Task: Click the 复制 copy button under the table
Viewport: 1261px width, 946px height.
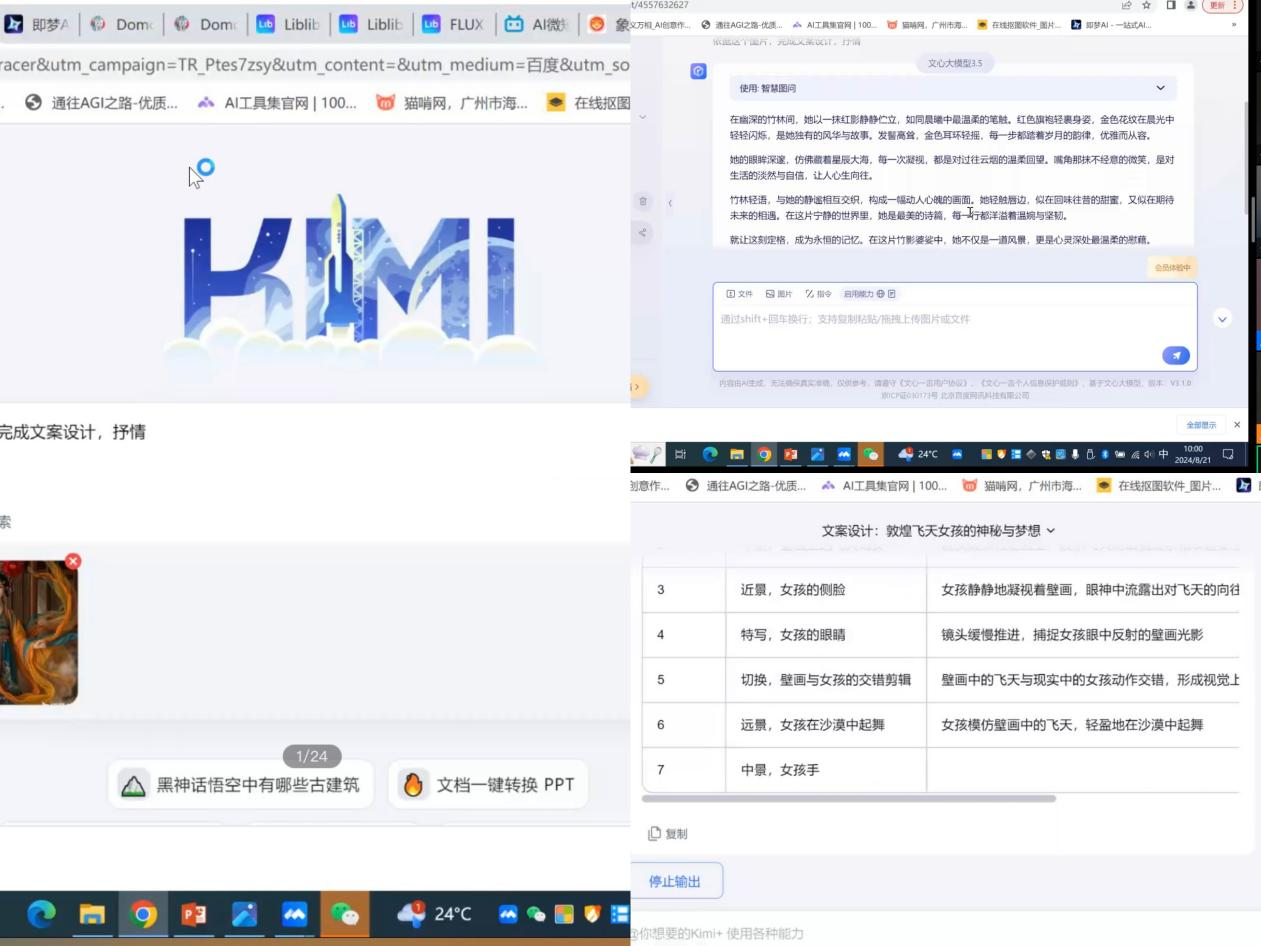Action: tap(668, 834)
